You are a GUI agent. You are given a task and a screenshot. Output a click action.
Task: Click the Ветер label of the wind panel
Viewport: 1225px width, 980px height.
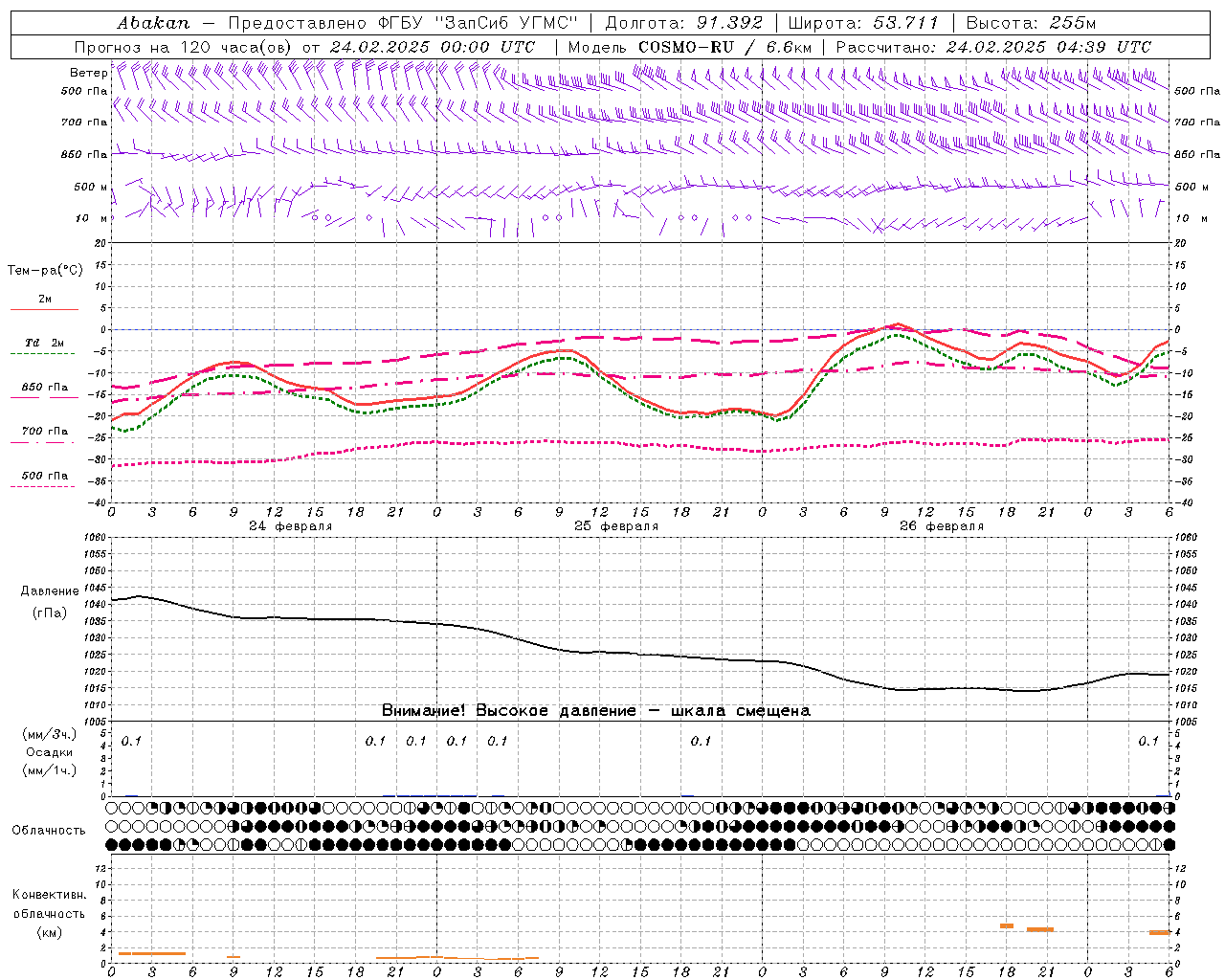coord(88,73)
